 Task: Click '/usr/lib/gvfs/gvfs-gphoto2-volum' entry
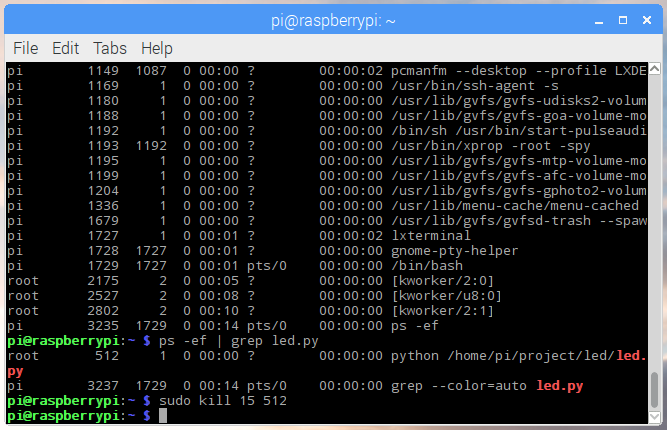pyautogui.click(x=519, y=191)
